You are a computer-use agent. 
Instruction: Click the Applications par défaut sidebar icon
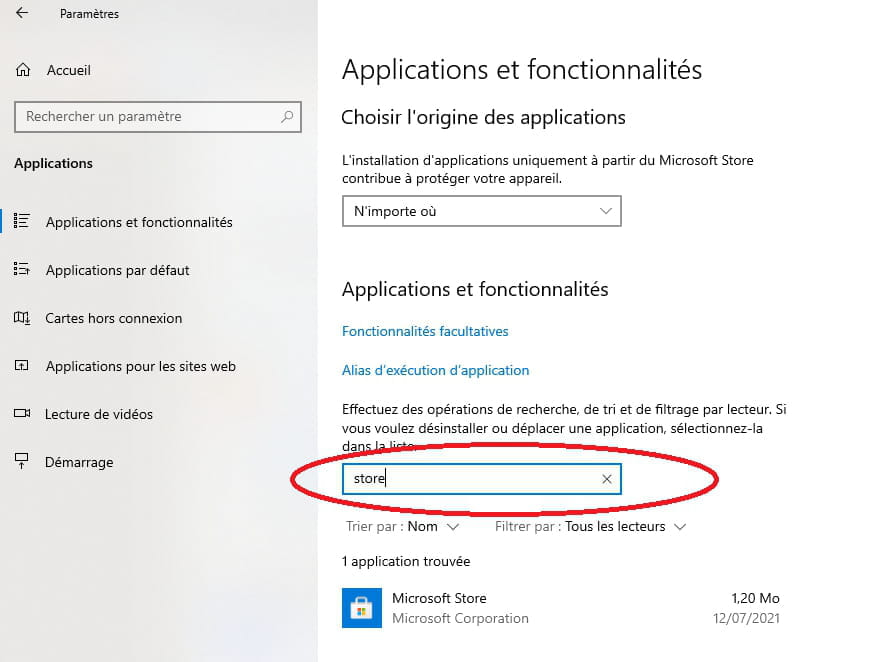(x=21, y=269)
